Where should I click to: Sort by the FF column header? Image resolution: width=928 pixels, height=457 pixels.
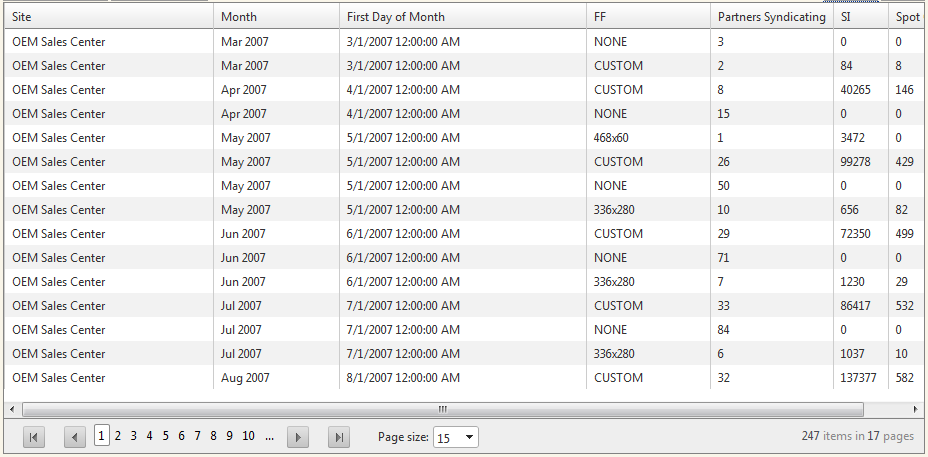(x=648, y=17)
